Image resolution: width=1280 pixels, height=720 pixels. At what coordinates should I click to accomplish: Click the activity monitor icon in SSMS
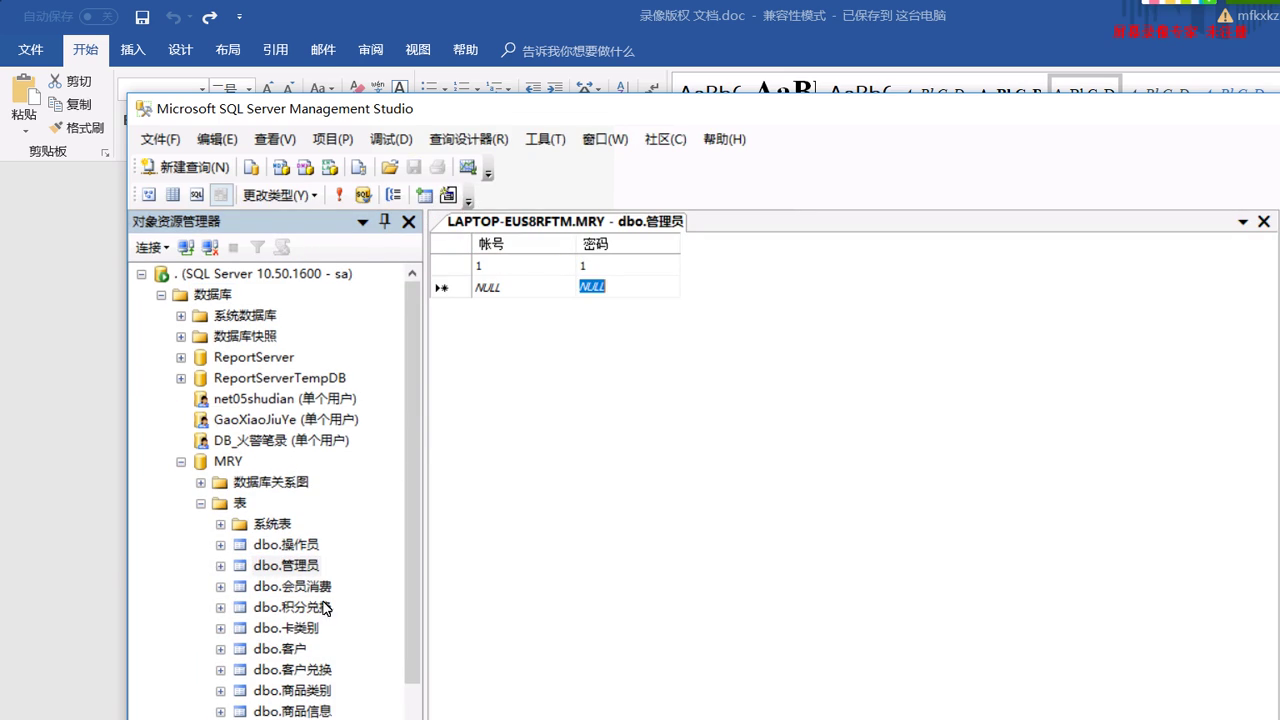[x=467, y=167]
